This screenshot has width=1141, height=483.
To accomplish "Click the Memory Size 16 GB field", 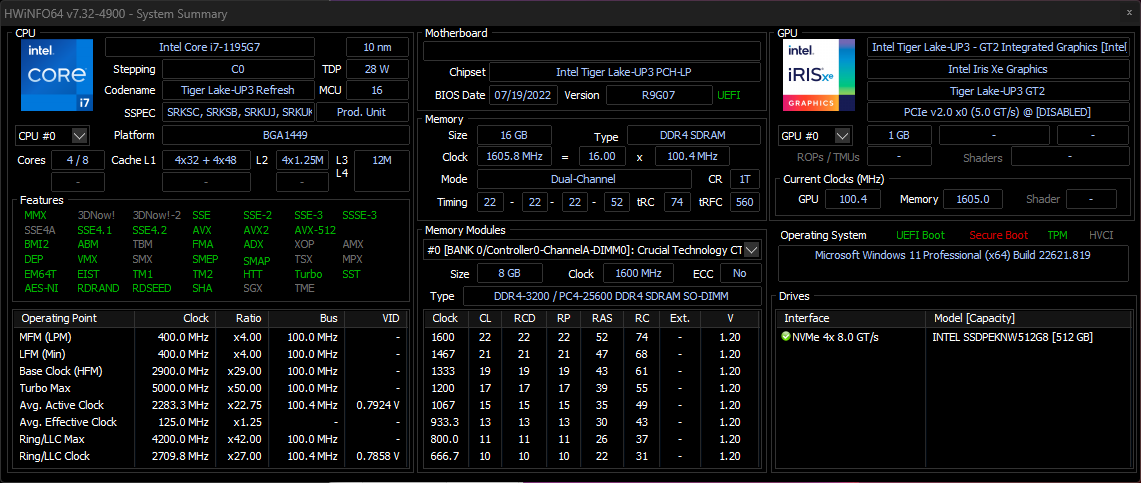I will point(514,135).
